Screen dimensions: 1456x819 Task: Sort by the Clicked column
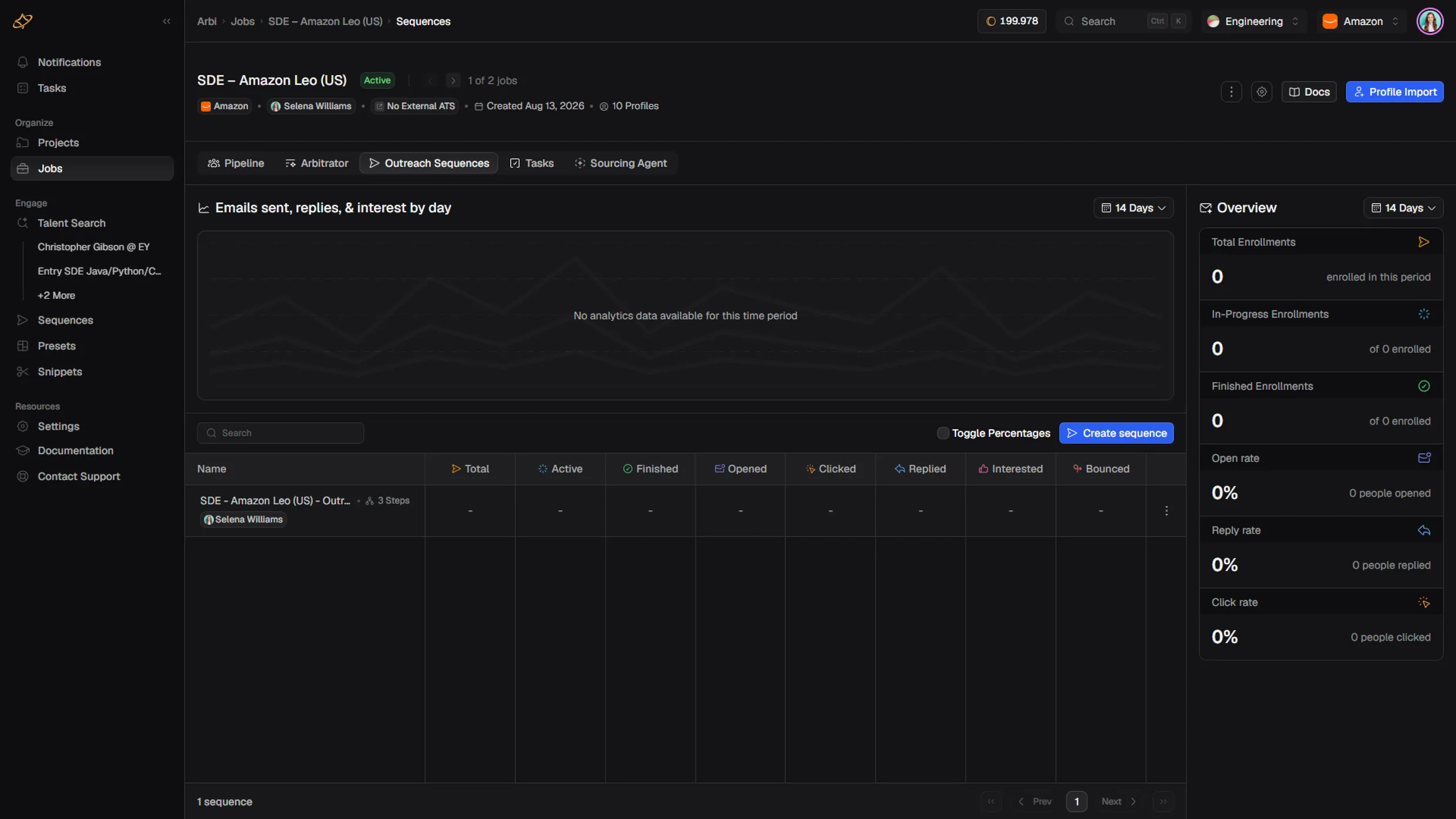click(x=831, y=469)
